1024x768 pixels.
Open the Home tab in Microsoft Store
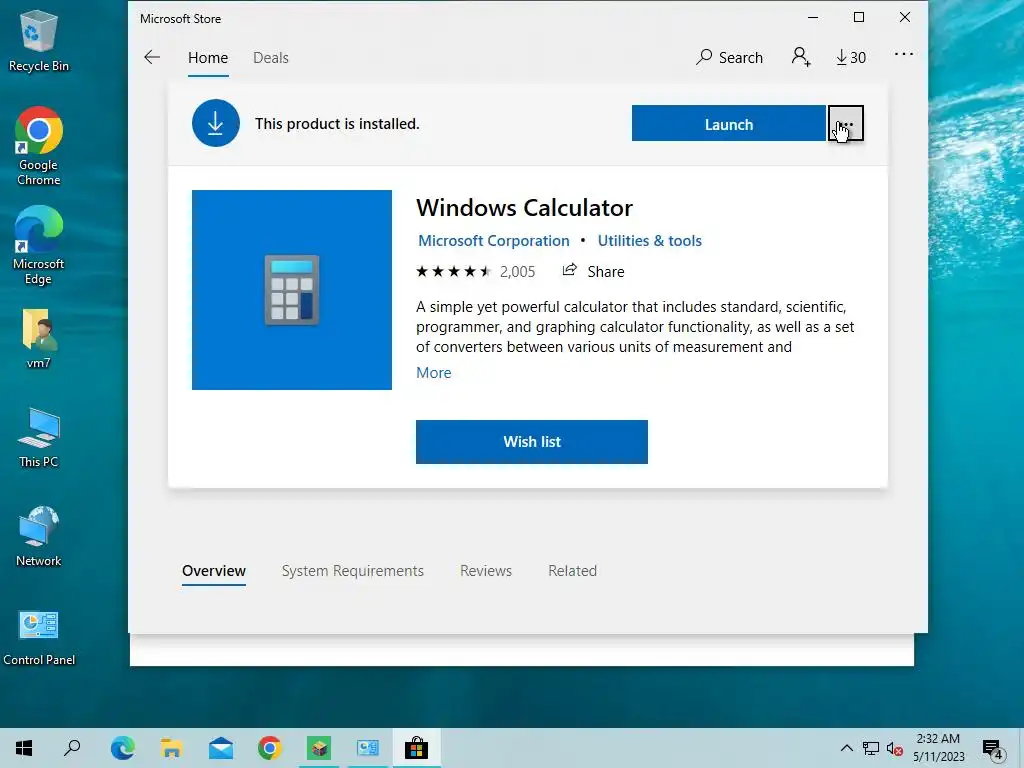click(x=208, y=57)
